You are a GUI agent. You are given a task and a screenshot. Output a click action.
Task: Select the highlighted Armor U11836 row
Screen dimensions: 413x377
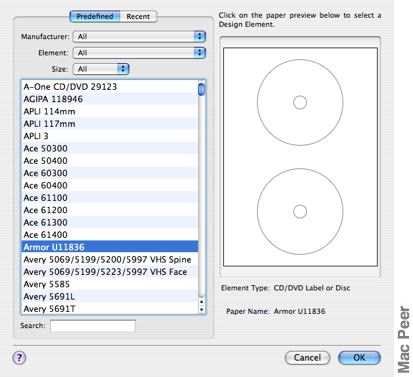click(x=110, y=247)
